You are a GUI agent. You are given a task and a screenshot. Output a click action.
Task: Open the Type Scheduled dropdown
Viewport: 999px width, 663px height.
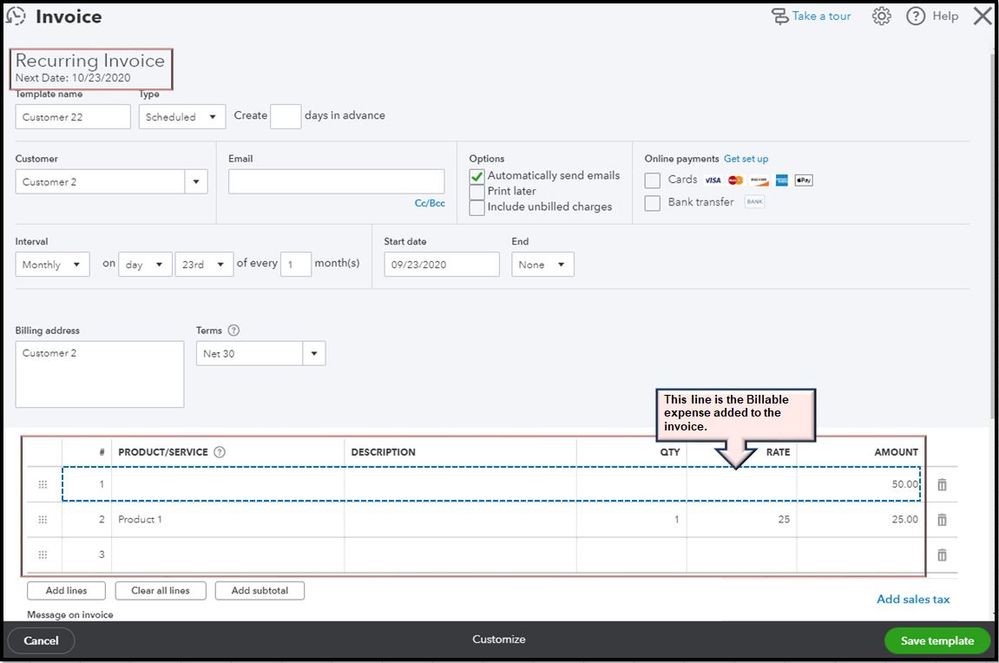182,117
